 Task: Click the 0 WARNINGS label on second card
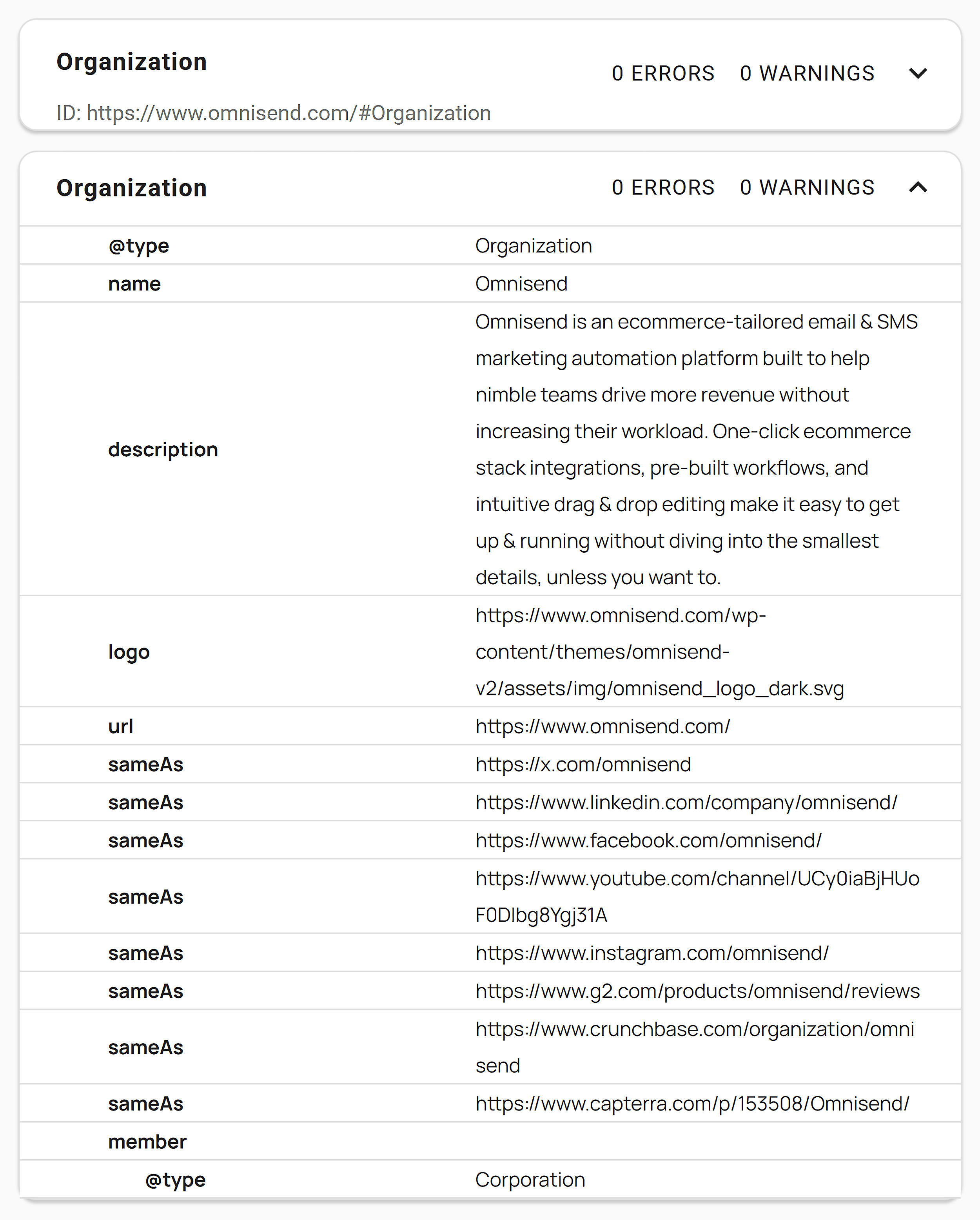coord(807,188)
